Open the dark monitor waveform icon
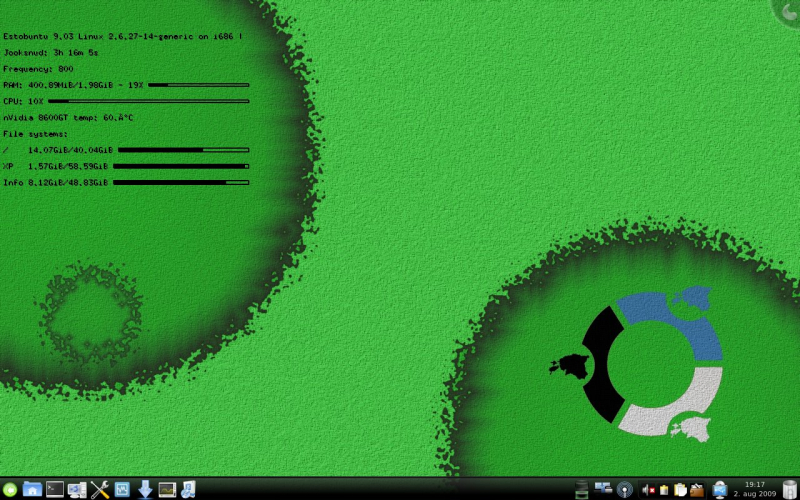Screen dimensions: 800x500 tap(167, 490)
